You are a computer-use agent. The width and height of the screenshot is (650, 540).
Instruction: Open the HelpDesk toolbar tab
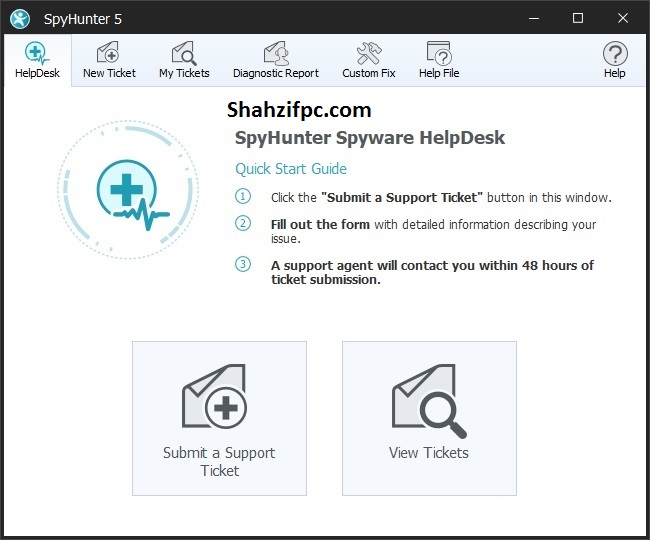[36, 59]
